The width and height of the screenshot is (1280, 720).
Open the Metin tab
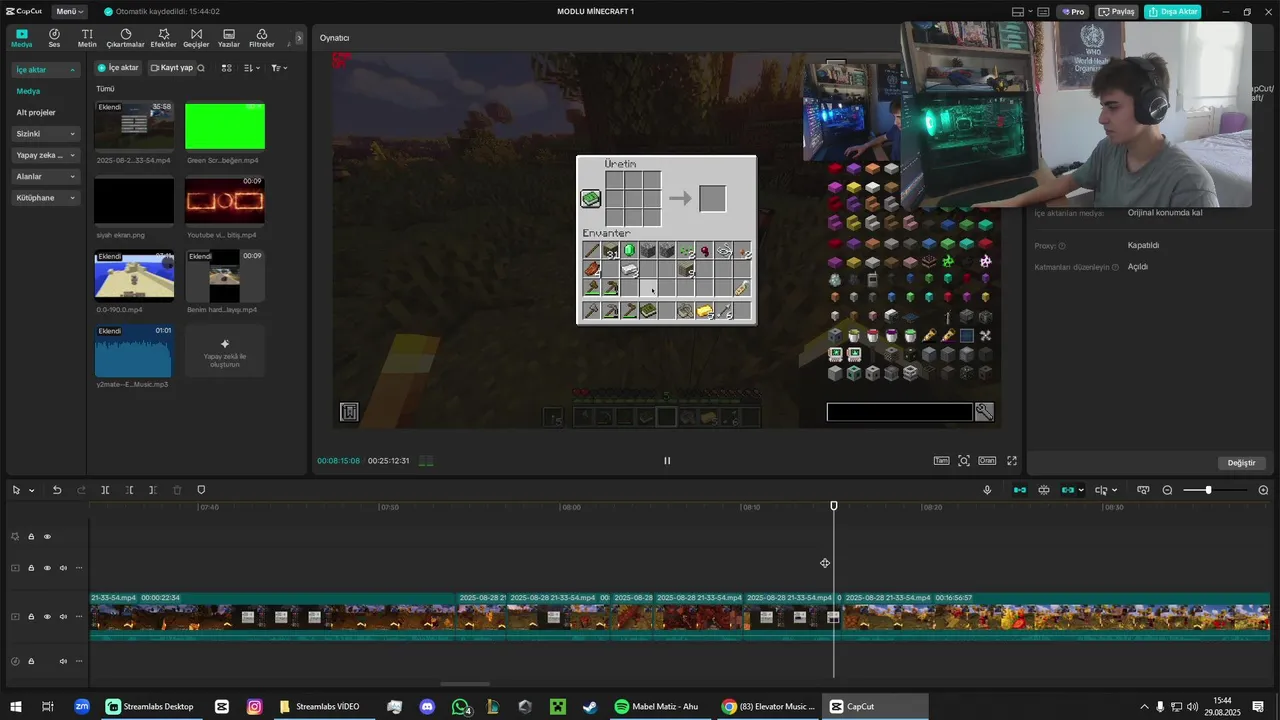click(87, 38)
